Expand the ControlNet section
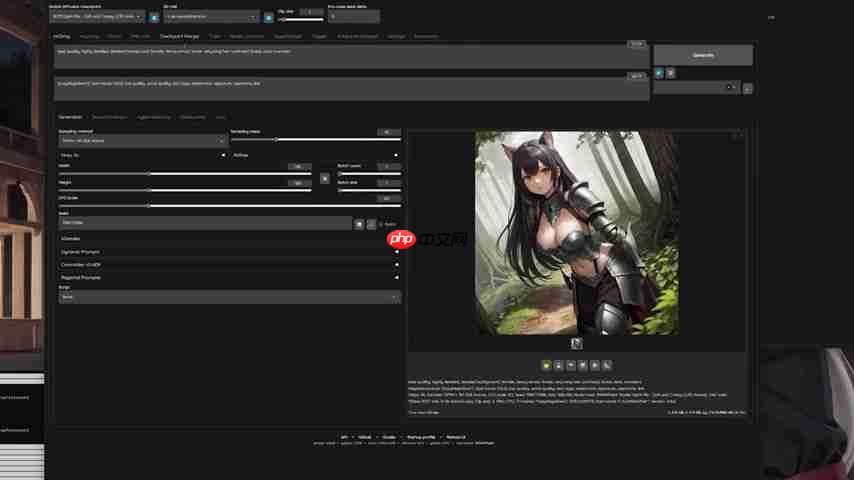Viewport: 854px width, 480px height. click(x=229, y=265)
